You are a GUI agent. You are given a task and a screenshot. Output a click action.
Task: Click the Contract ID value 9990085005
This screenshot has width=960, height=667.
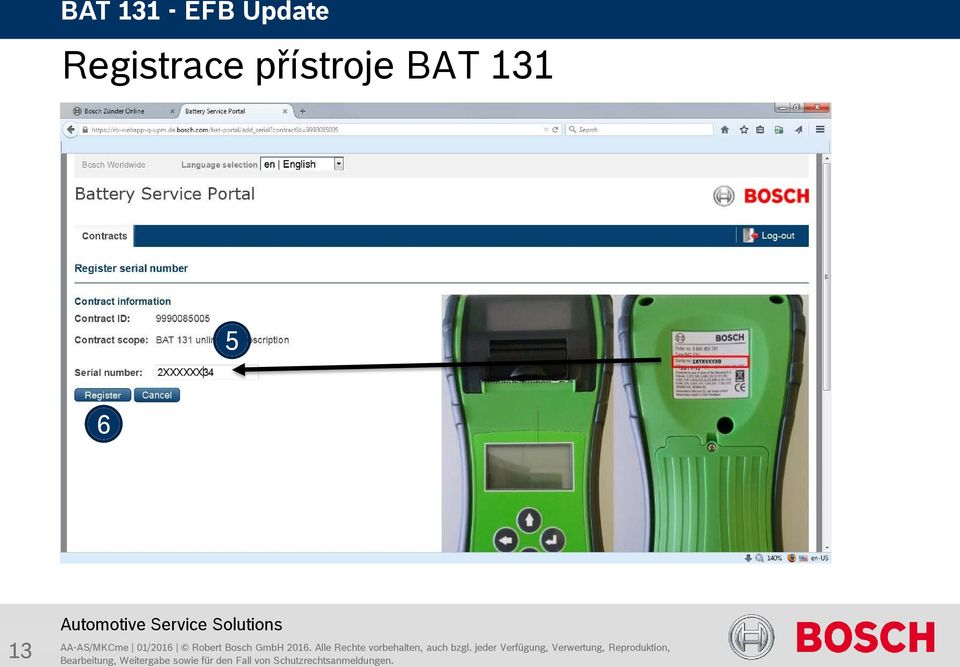point(182,318)
